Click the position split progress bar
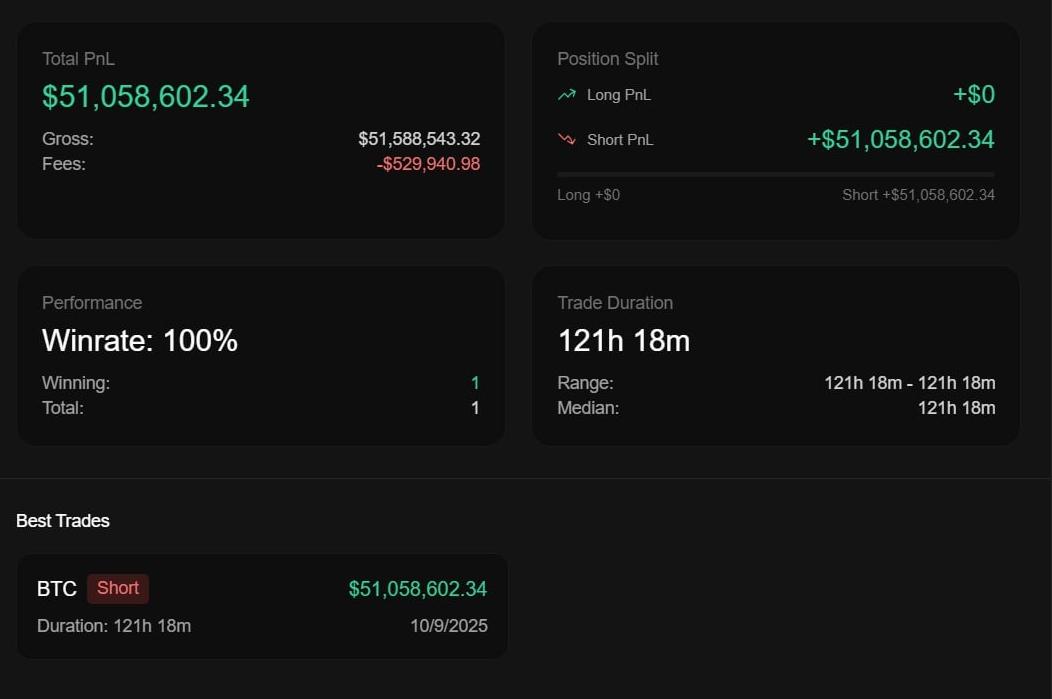 click(x=775, y=174)
